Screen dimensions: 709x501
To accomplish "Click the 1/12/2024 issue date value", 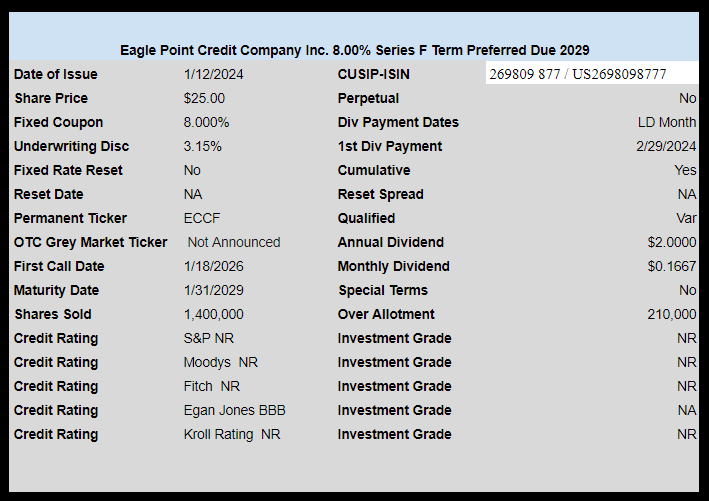I will click(213, 74).
